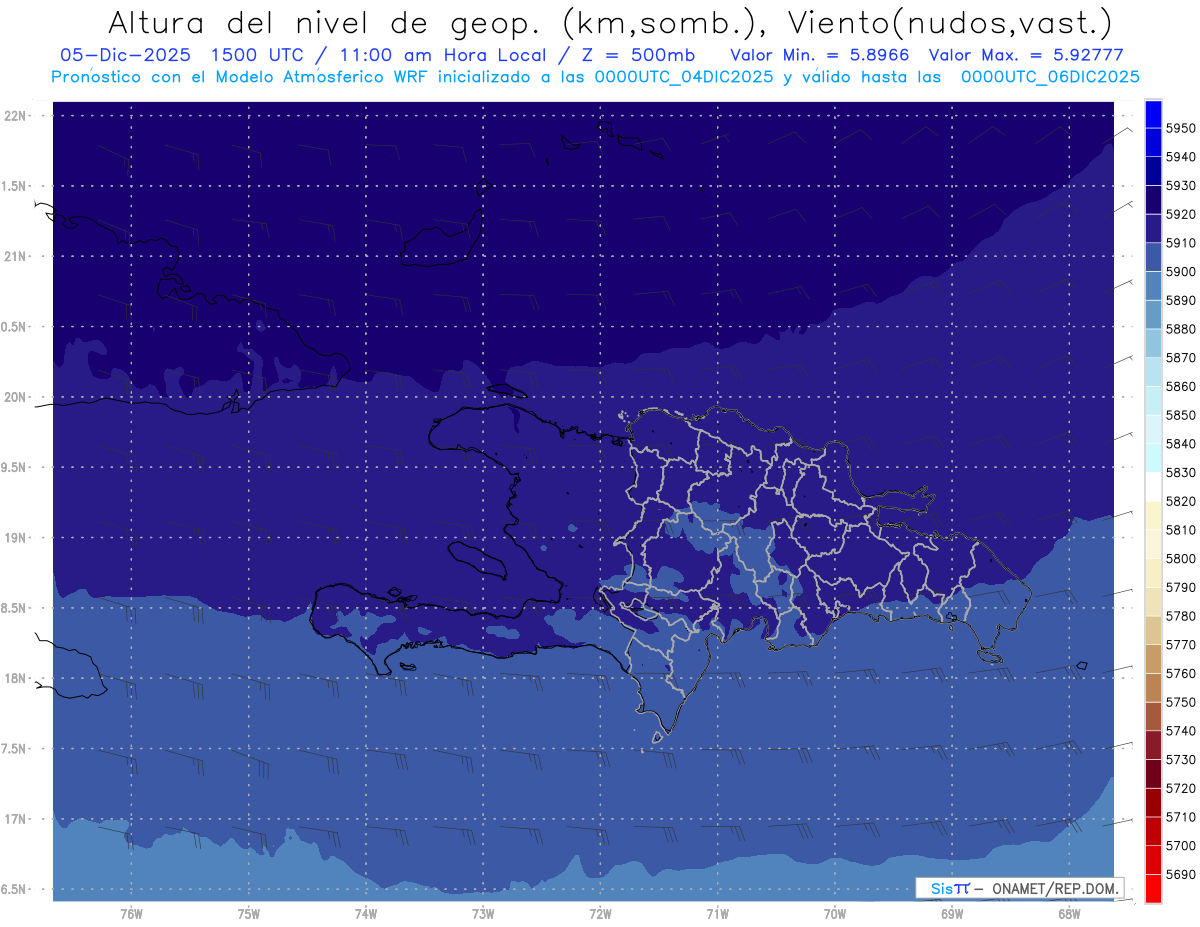The height and width of the screenshot is (927, 1200).
Task: Click the legend value '5700'
Action: [1180, 846]
